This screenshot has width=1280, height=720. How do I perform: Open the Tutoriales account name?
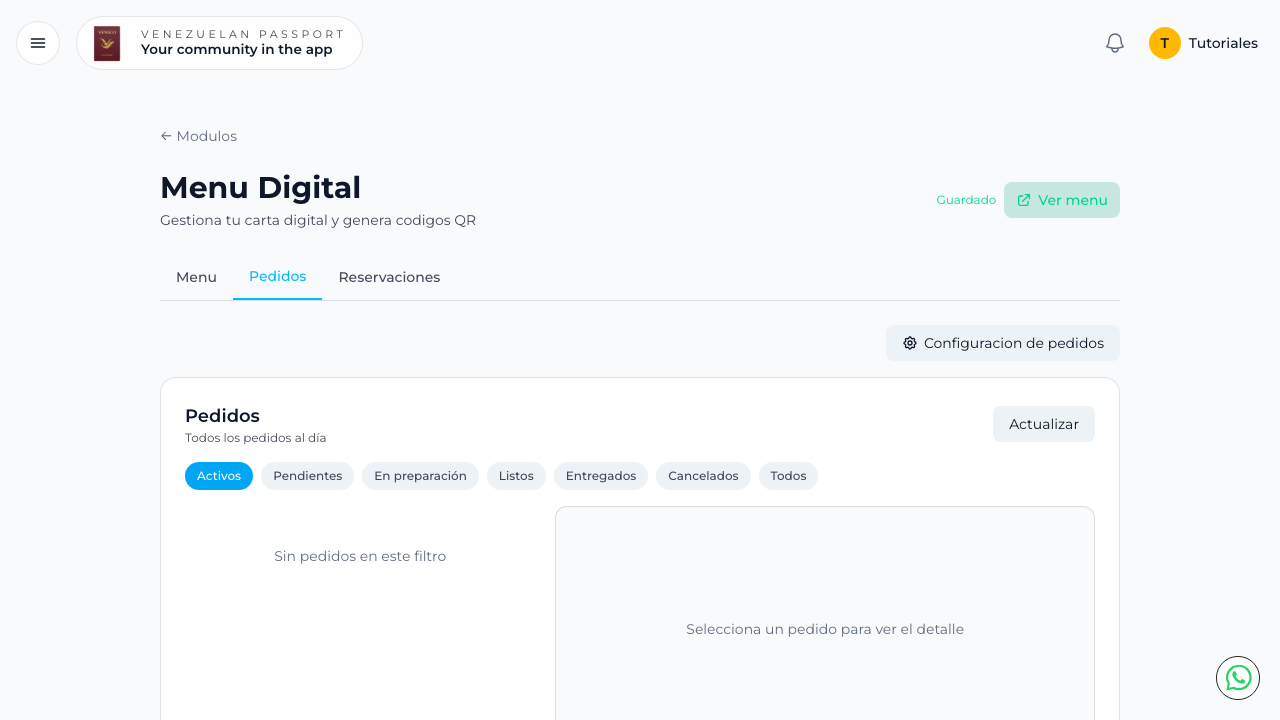coord(1223,43)
